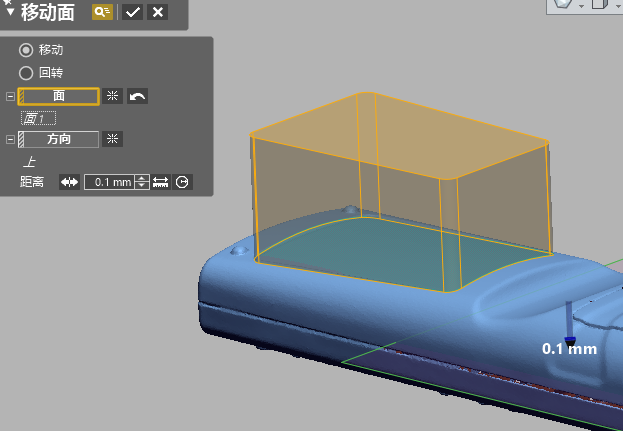
Task: Collapse the 面 section with minus box
Action: [x=10, y=97]
